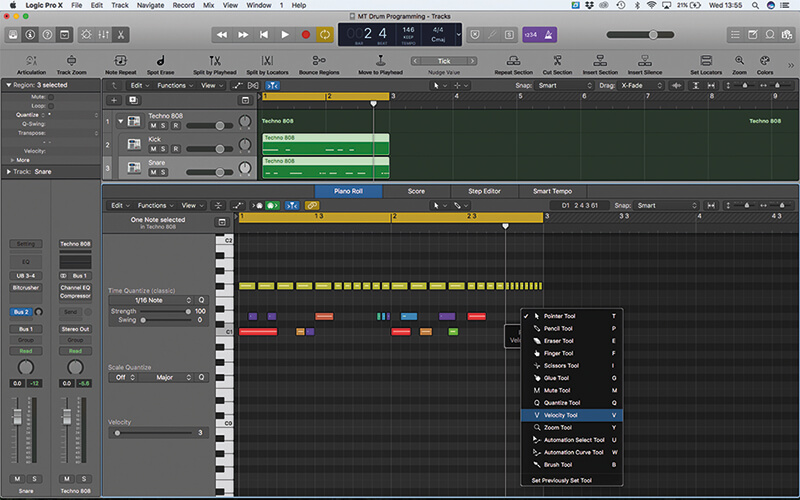Click Channel EQ plug-in slot

75,288
